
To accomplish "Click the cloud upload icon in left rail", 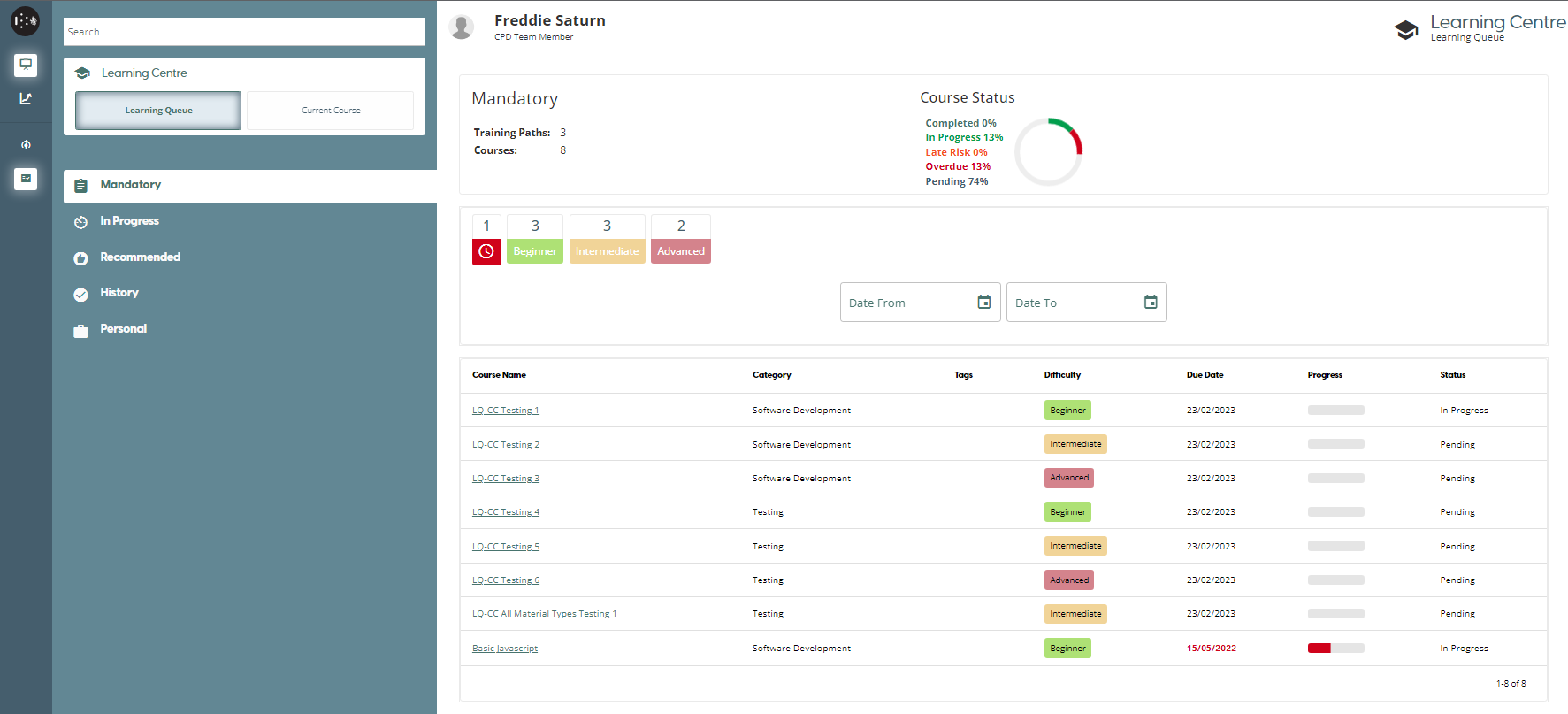I will pos(26,144).
